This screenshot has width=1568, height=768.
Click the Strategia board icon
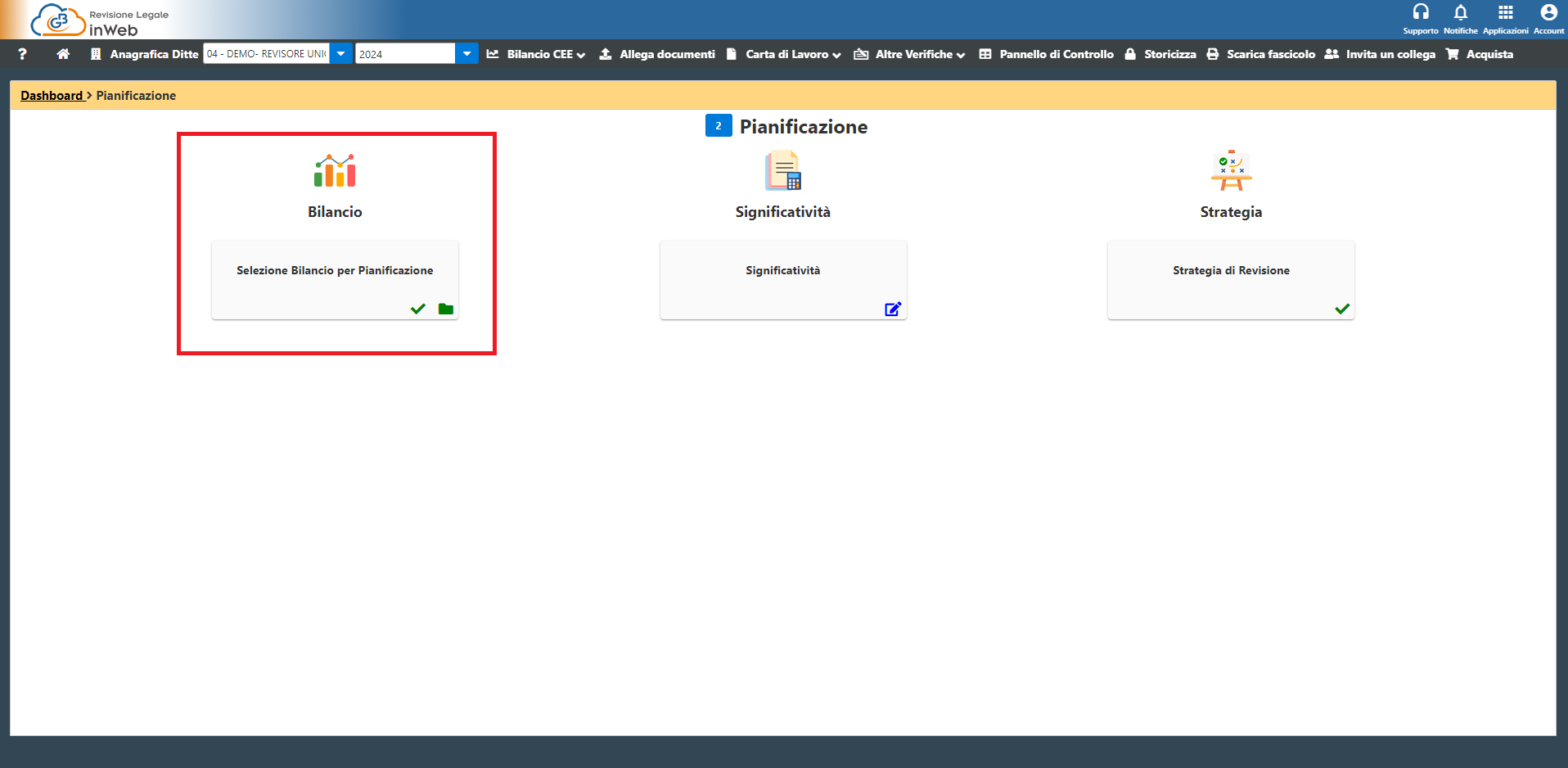pyautogui.click(x=1231, y=170)
